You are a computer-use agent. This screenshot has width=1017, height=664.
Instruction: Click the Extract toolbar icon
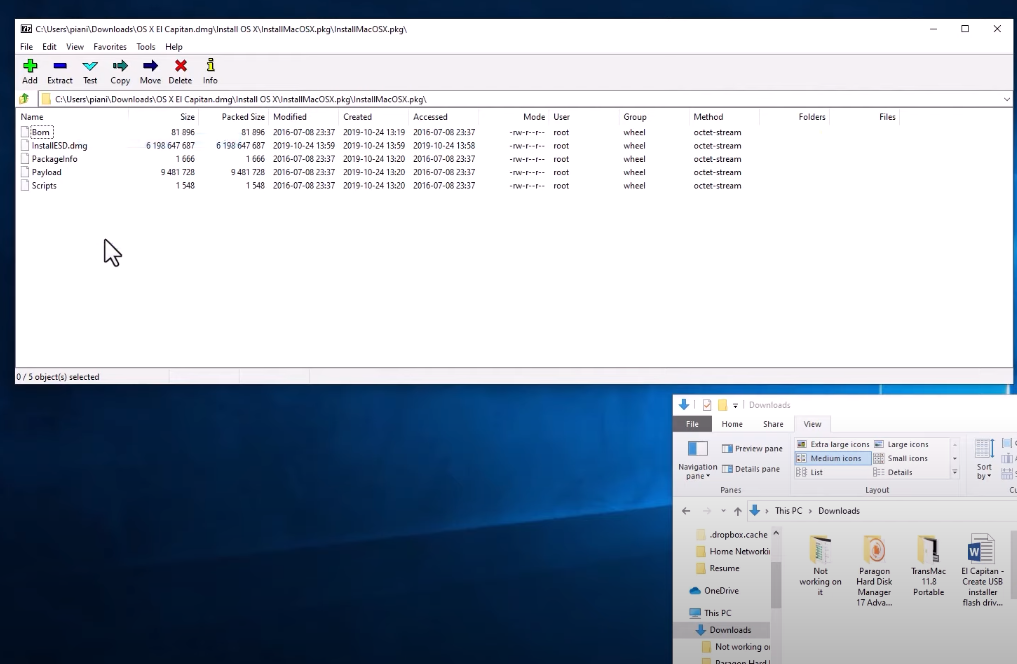[60, 71]
